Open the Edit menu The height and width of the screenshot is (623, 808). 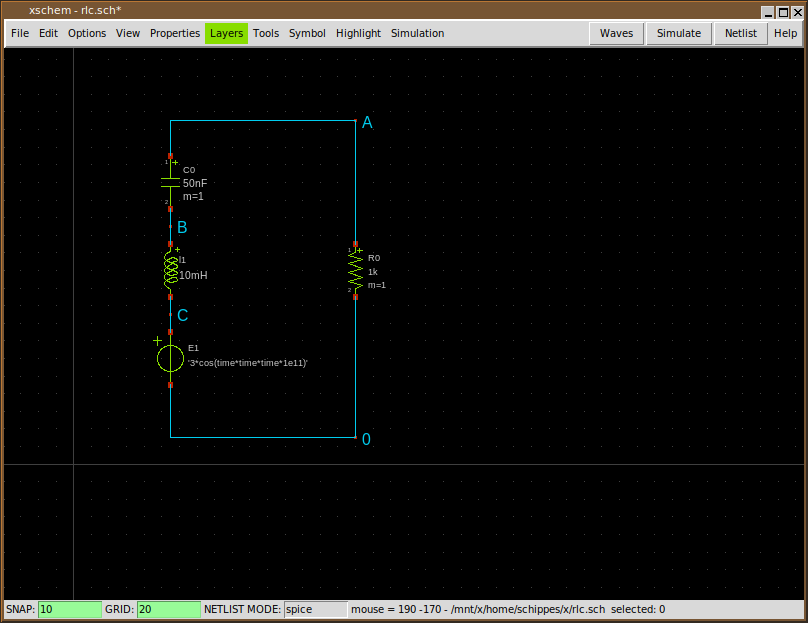(48, 33)
